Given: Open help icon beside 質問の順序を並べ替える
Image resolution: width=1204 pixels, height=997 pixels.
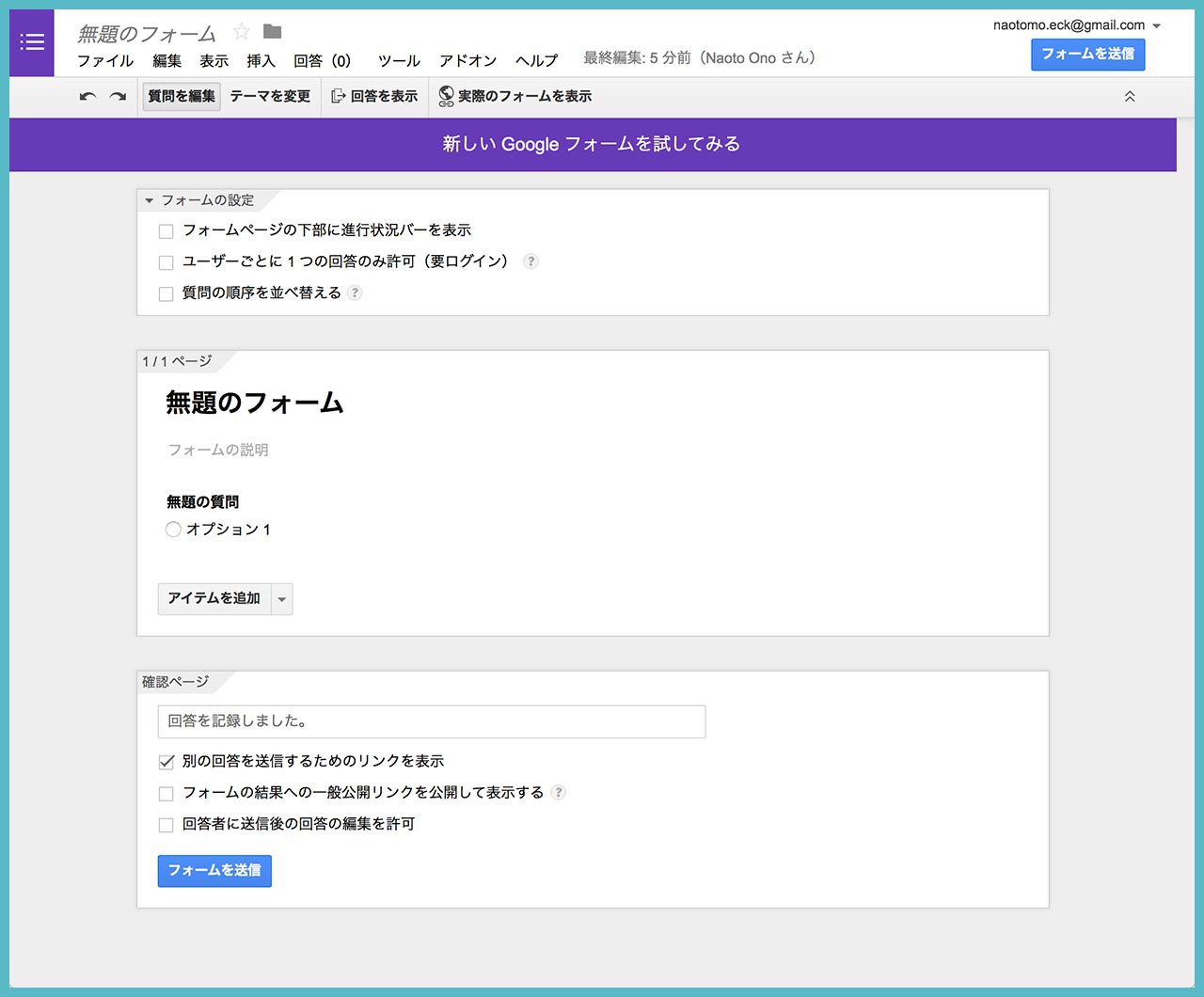Looking at the screenshot, I should click(x=355, y=293).
